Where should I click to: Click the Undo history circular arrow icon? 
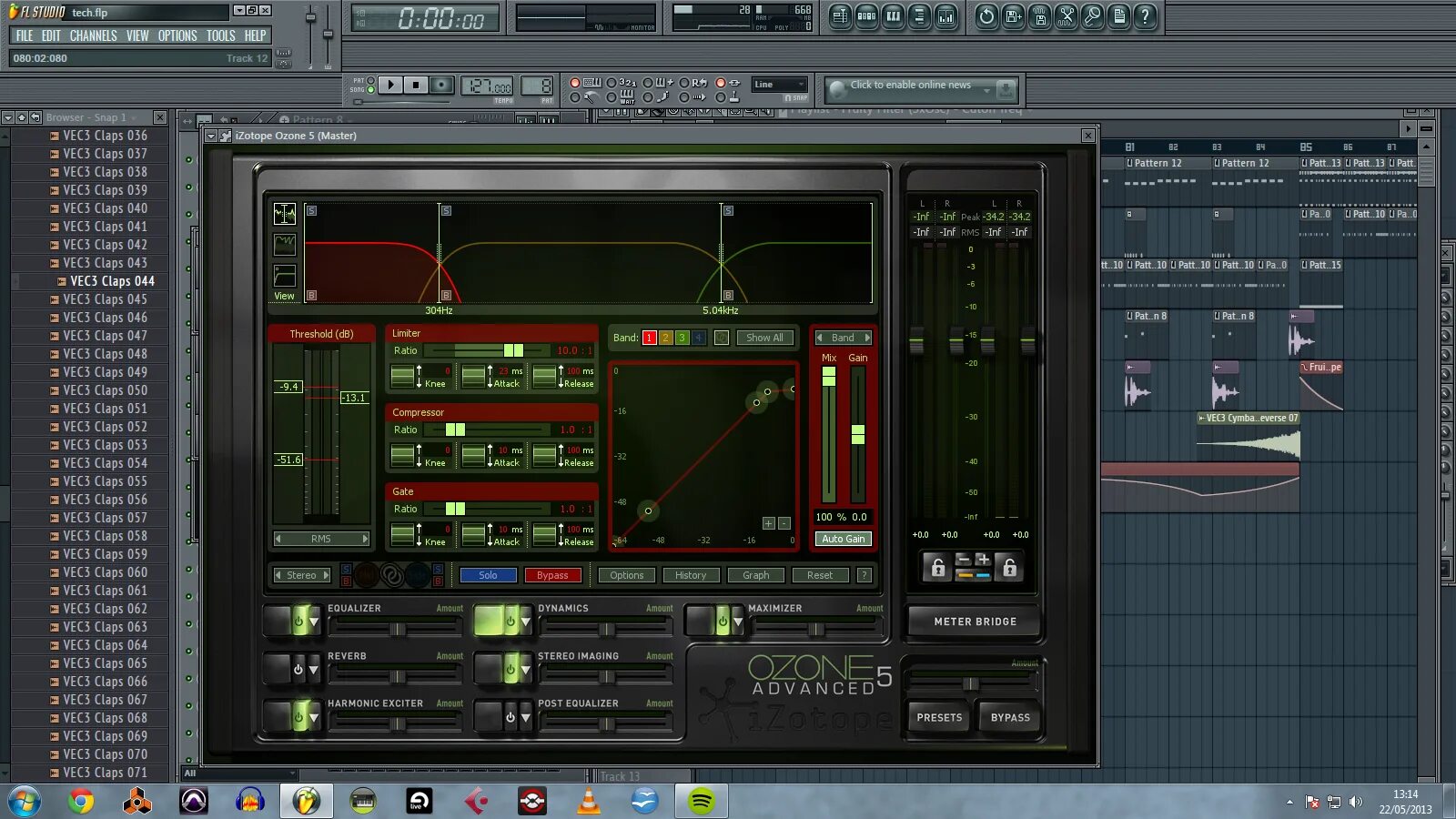click(x=986, y=16)
